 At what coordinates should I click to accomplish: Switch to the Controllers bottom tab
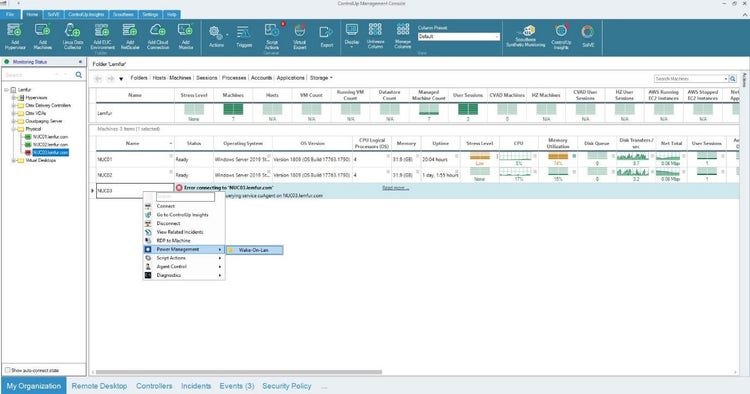154,386
